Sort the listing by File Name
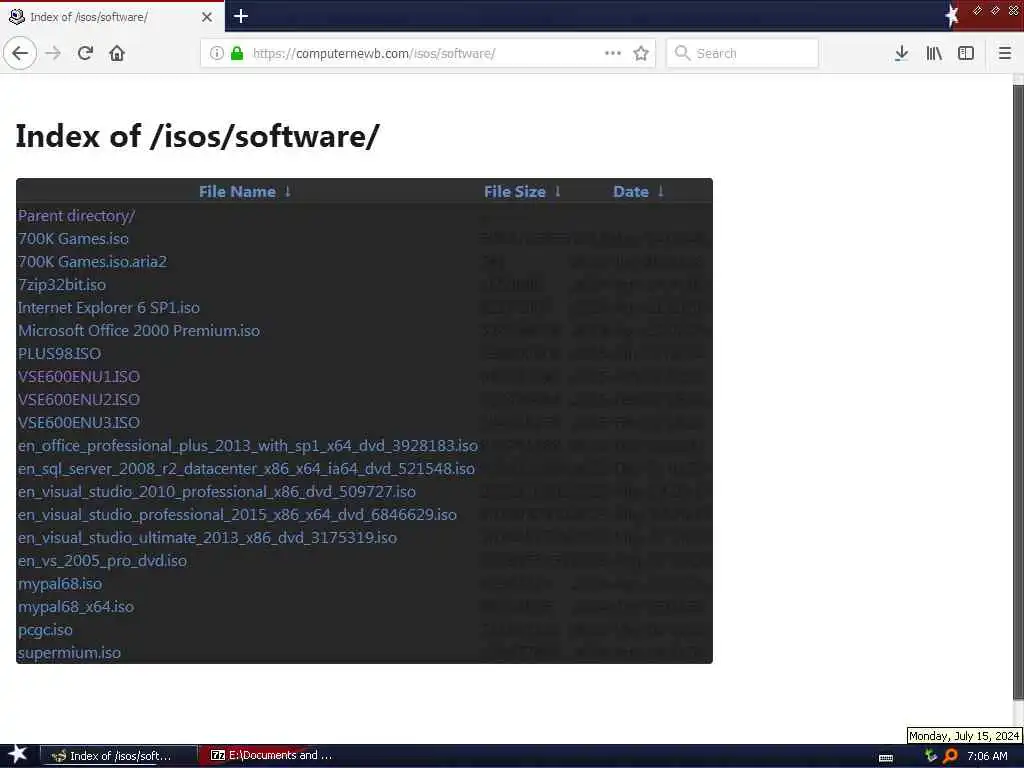 click(x=237, y=191)
